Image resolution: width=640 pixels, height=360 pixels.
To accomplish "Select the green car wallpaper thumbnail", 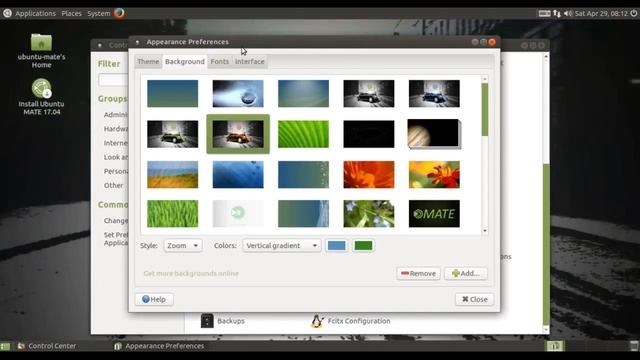I will 173,134.
